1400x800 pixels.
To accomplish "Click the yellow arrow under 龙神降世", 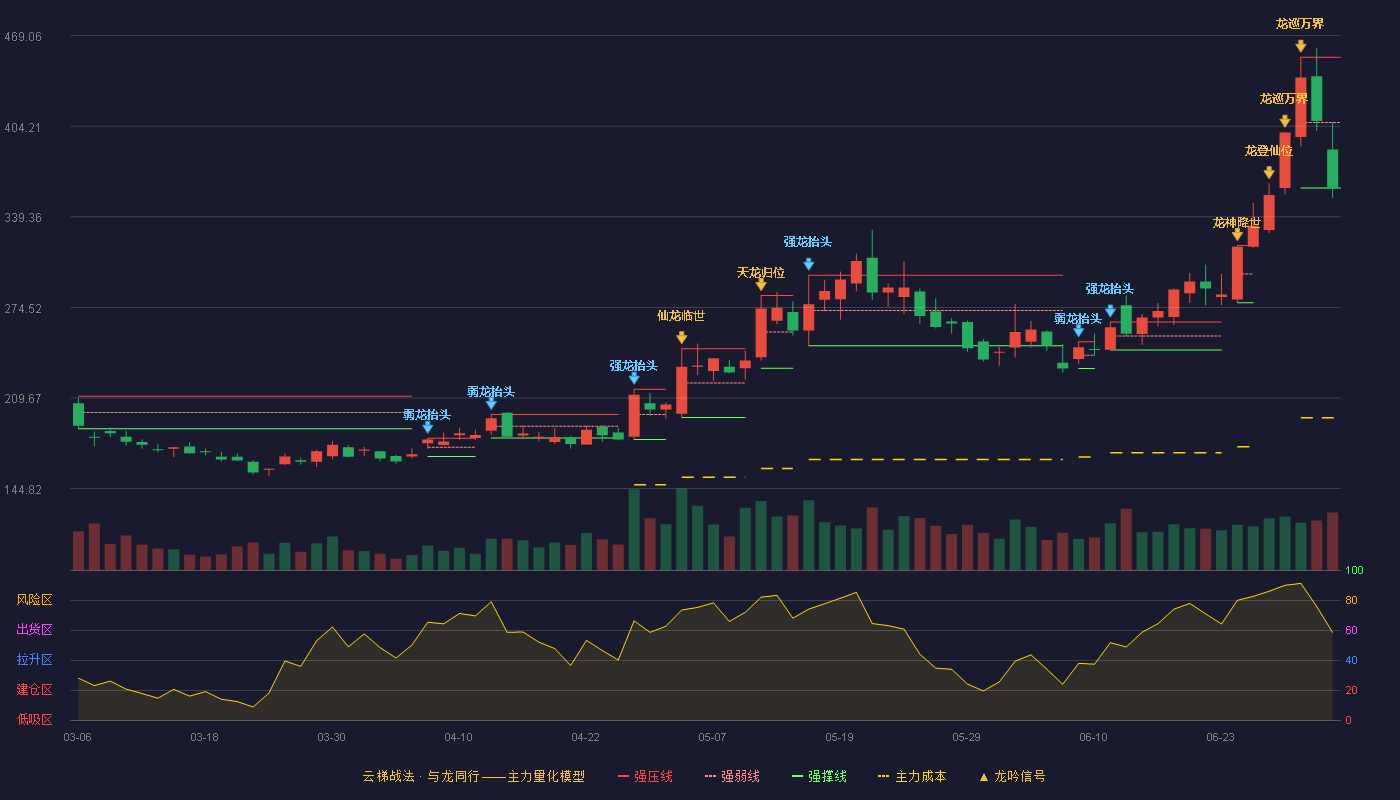I will click(x=1237, y=235).
